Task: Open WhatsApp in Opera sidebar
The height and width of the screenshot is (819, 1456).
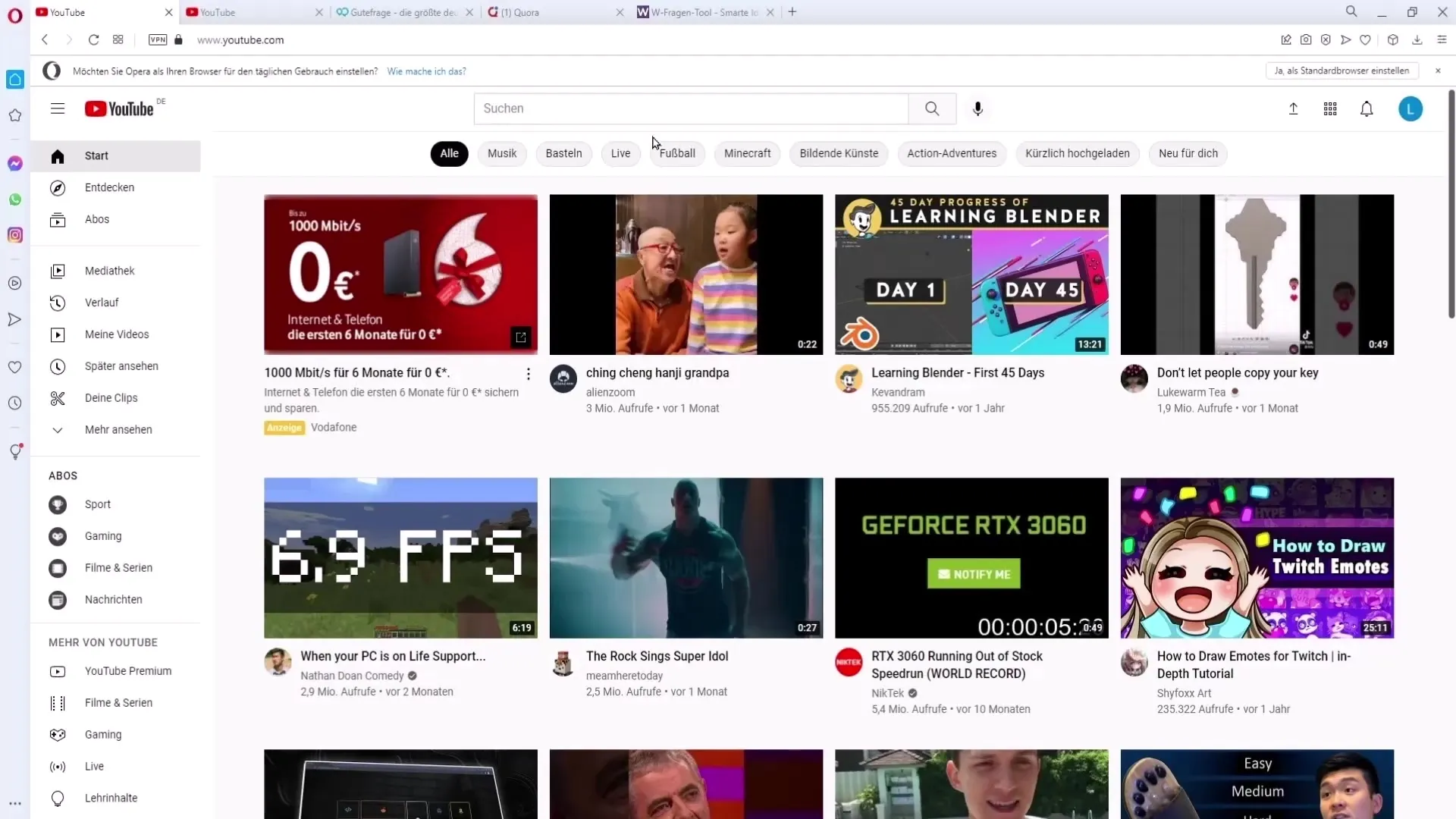Action: tap(15, 199)
